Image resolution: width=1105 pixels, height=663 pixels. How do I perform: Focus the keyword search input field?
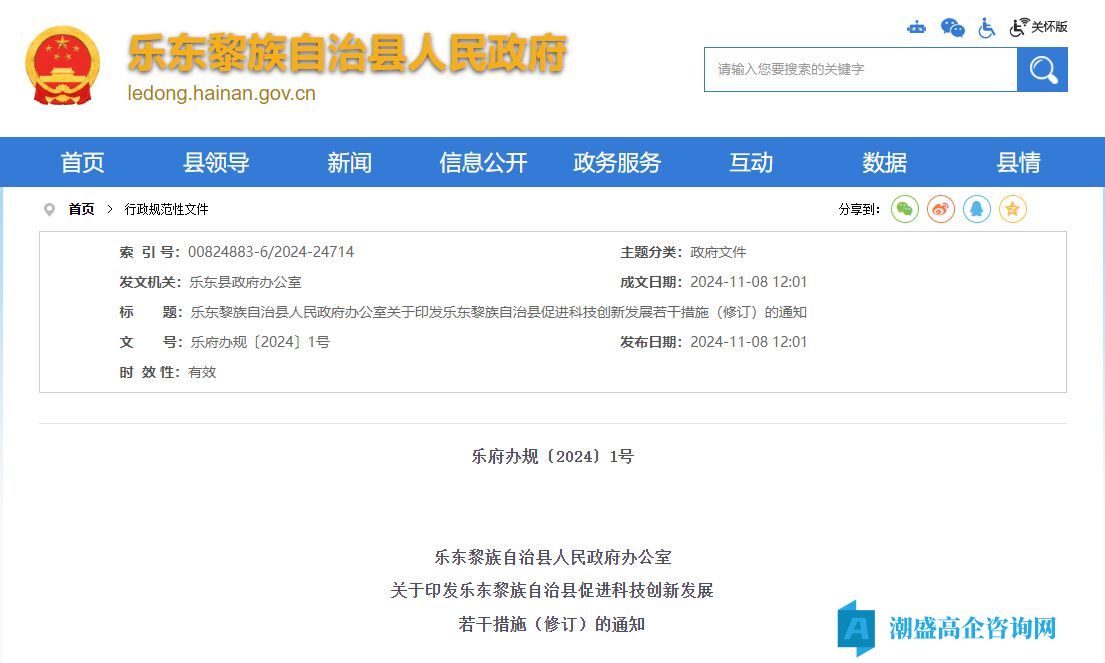tap(860, 70)
